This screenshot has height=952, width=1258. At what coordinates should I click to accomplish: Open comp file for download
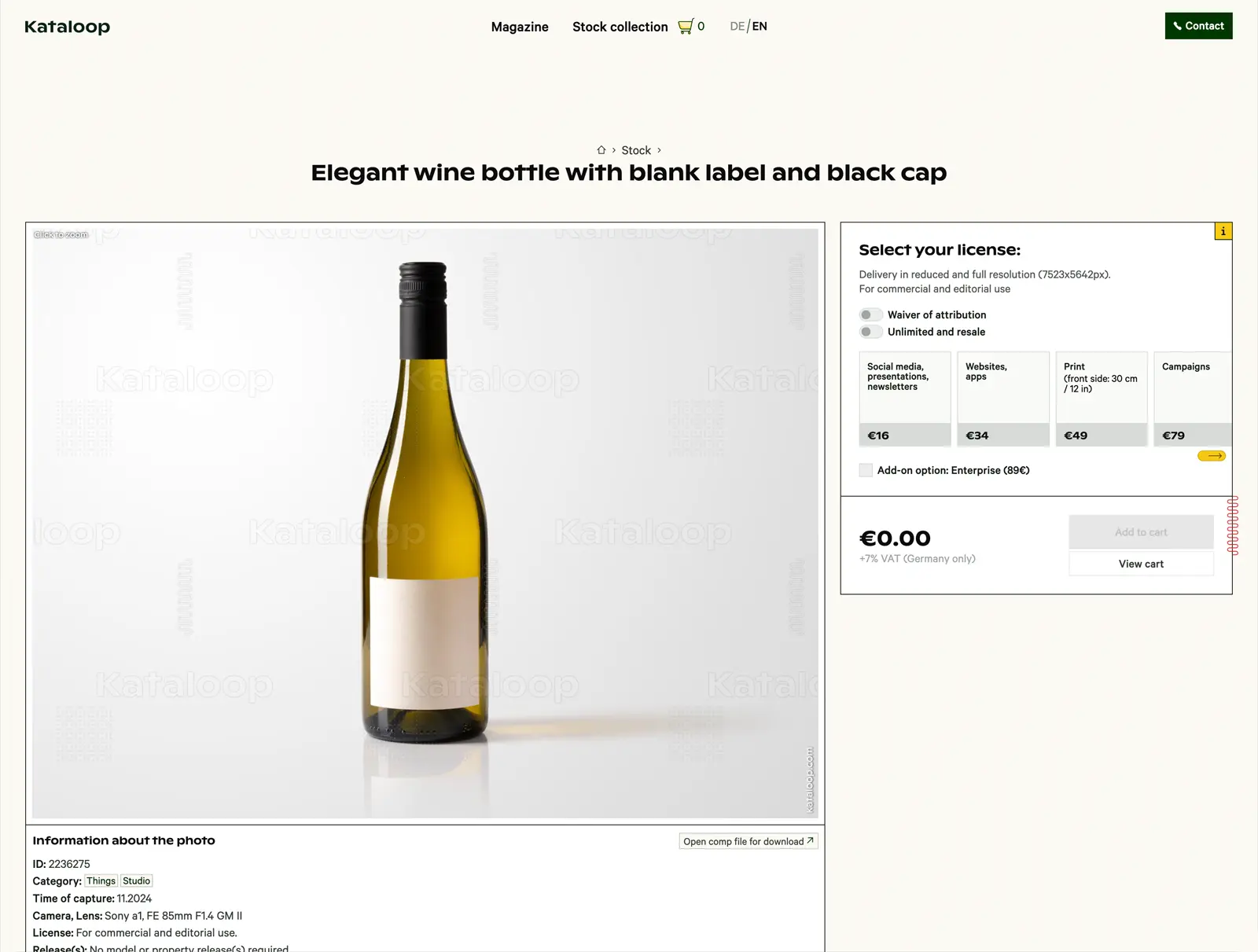(x=749, y=841)
